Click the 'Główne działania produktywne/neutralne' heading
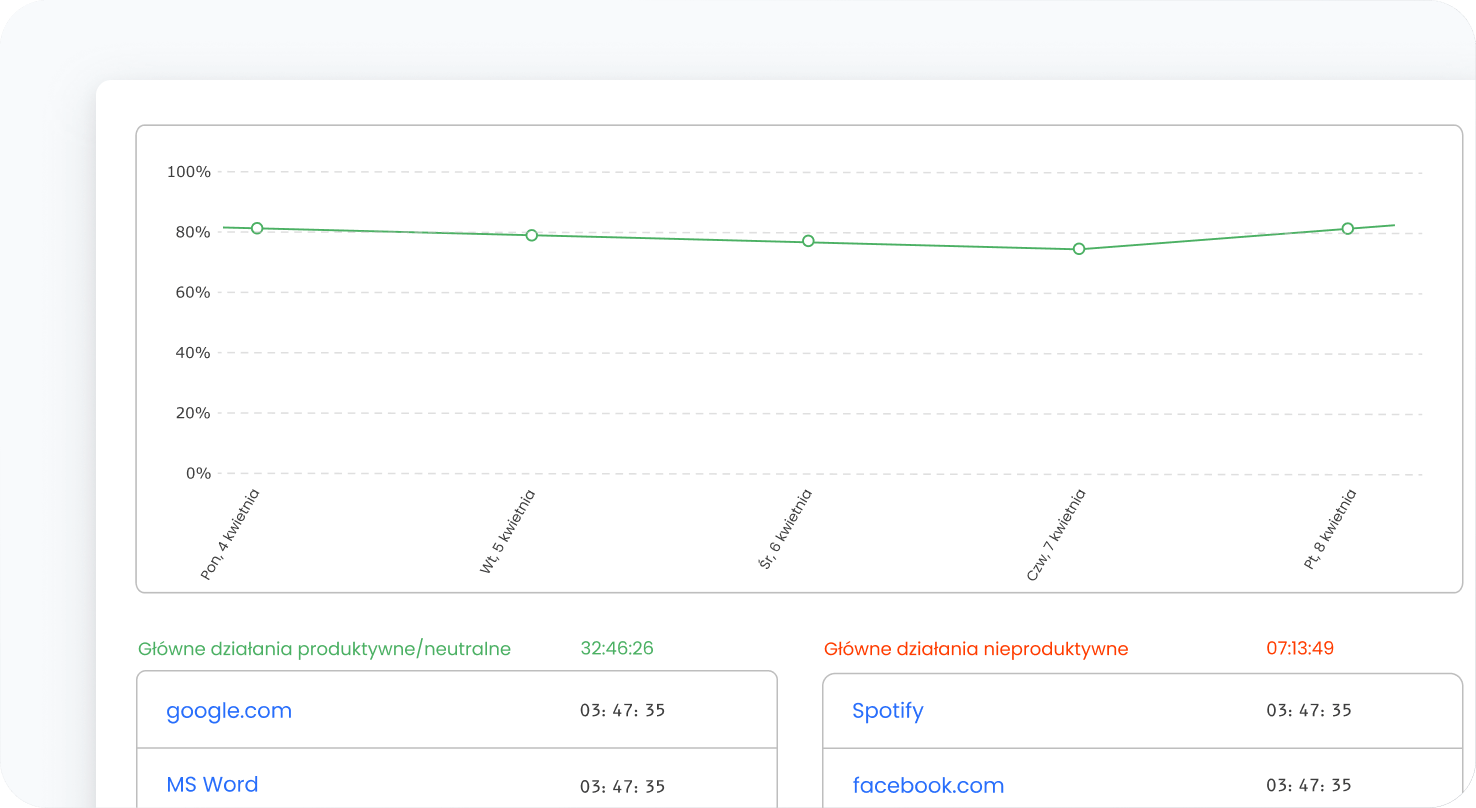This screenshot has width=1476, height=808. tap(325, 649)
